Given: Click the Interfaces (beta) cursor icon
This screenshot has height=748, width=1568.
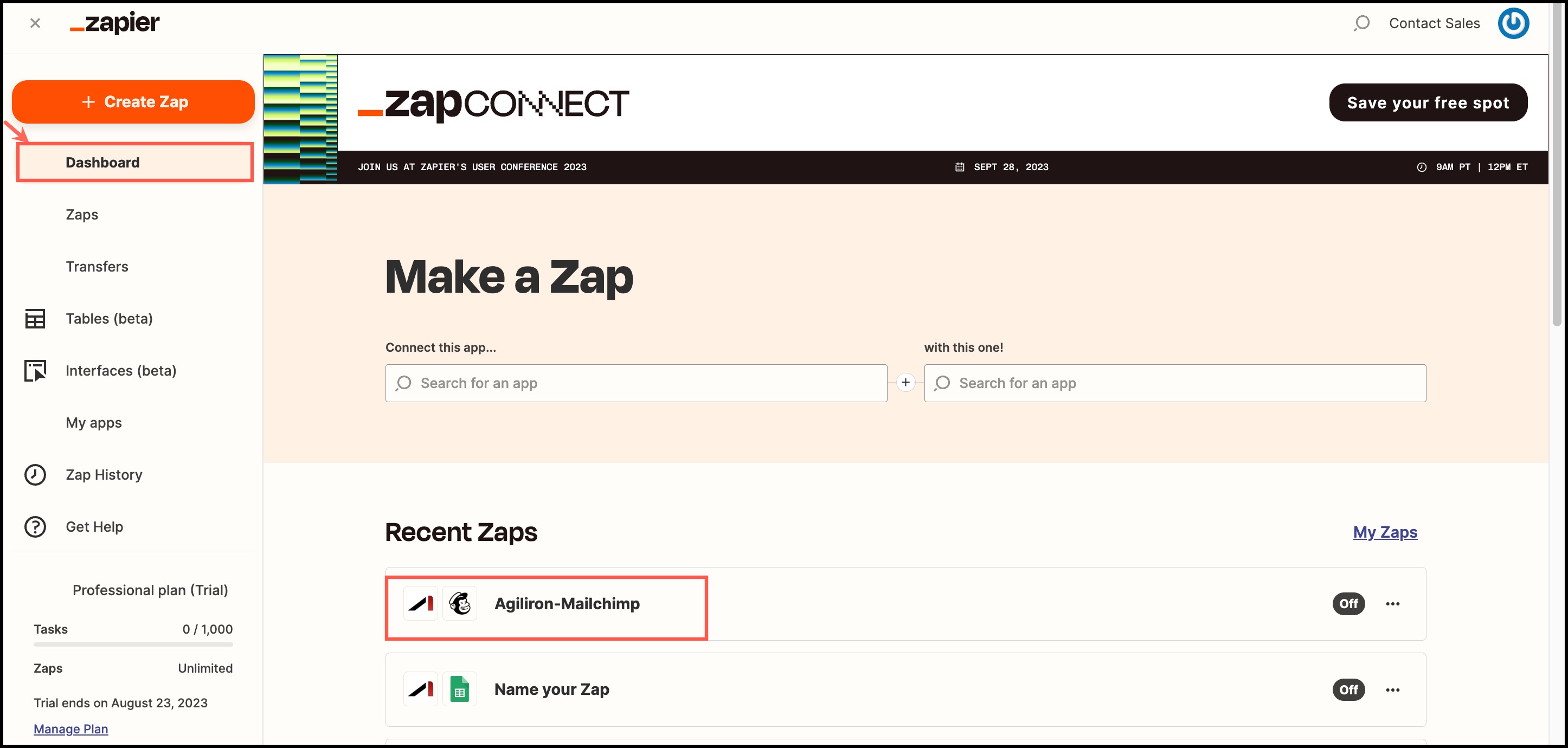Looking at the screenshot, I should pyautogui.click(x=35, y=370).
